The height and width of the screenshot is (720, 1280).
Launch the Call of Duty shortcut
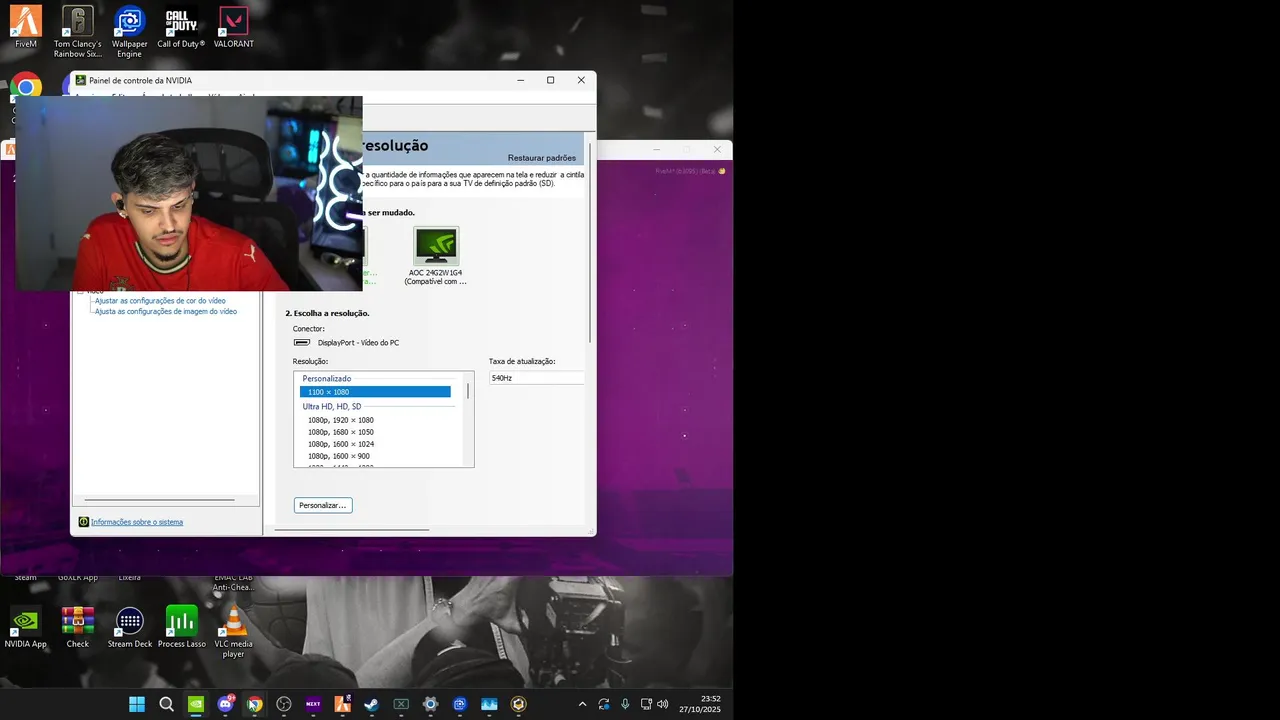click(181, 27)
